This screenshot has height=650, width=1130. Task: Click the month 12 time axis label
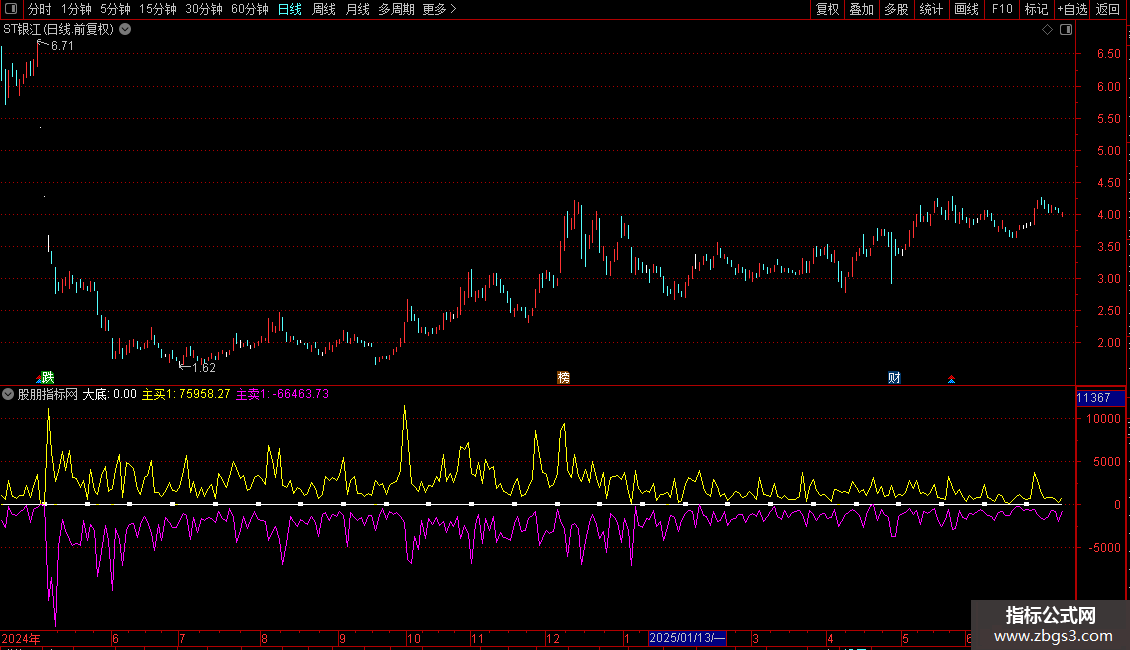pos(553,638)
